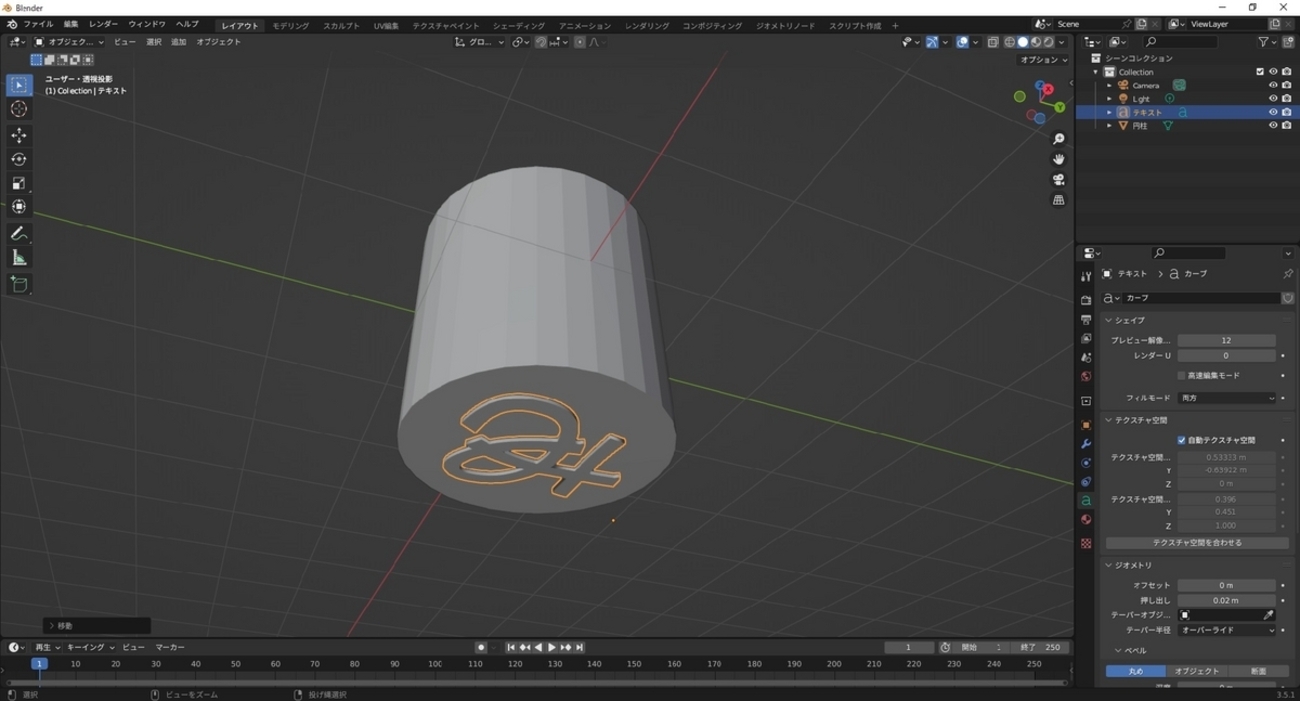Viewport: 1300px width, 701px height.
Task: Select the オブジェクト bevel mode button
Action: (1196, 671)
